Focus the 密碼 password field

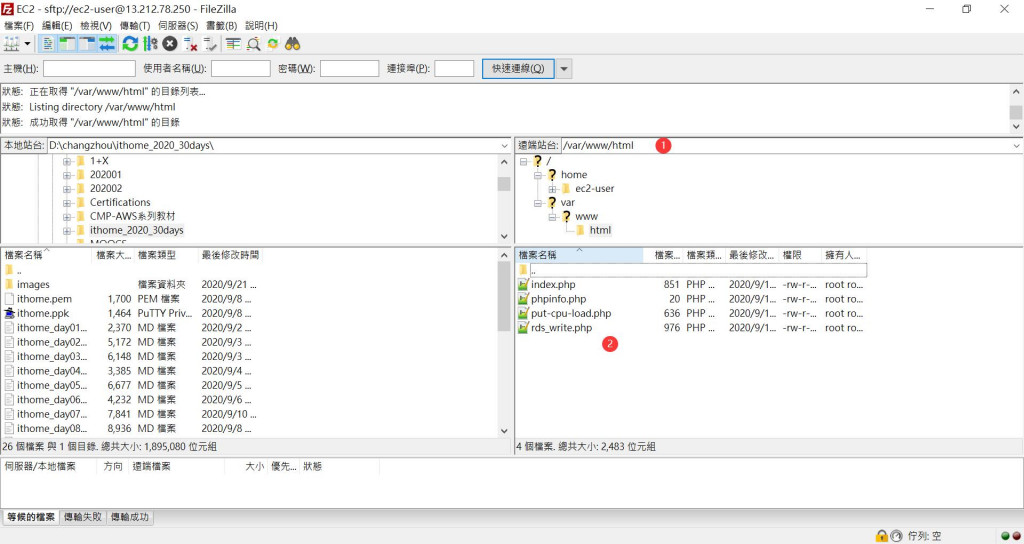(349, 69)
